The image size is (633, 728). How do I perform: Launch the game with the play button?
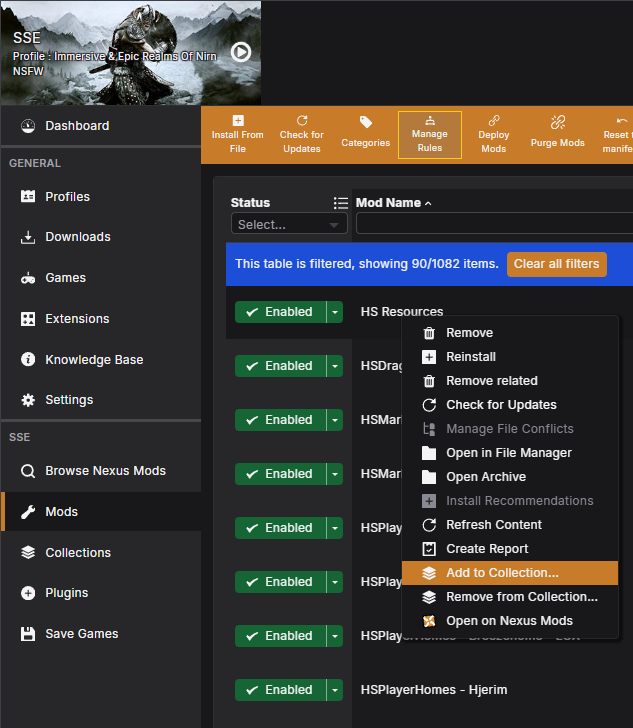click(241, 52)
